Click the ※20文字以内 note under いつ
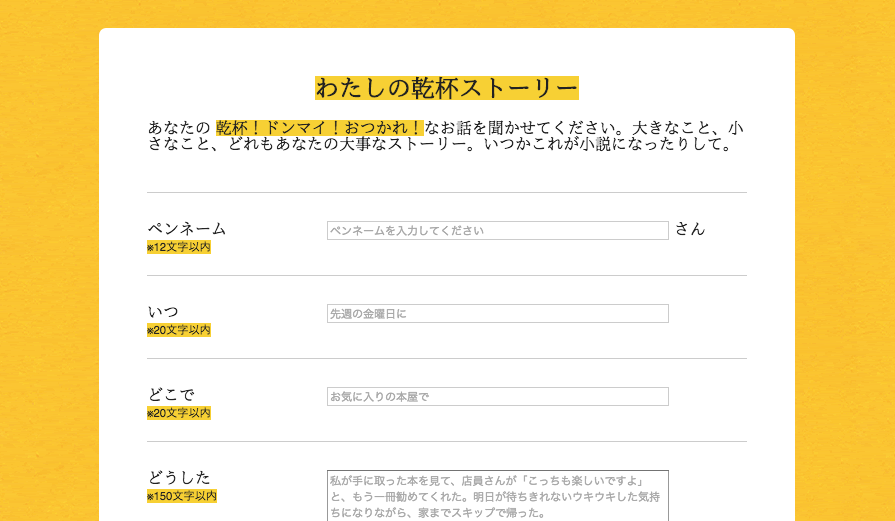This screenshot has height=521, width=895. [x=179, y=330]
